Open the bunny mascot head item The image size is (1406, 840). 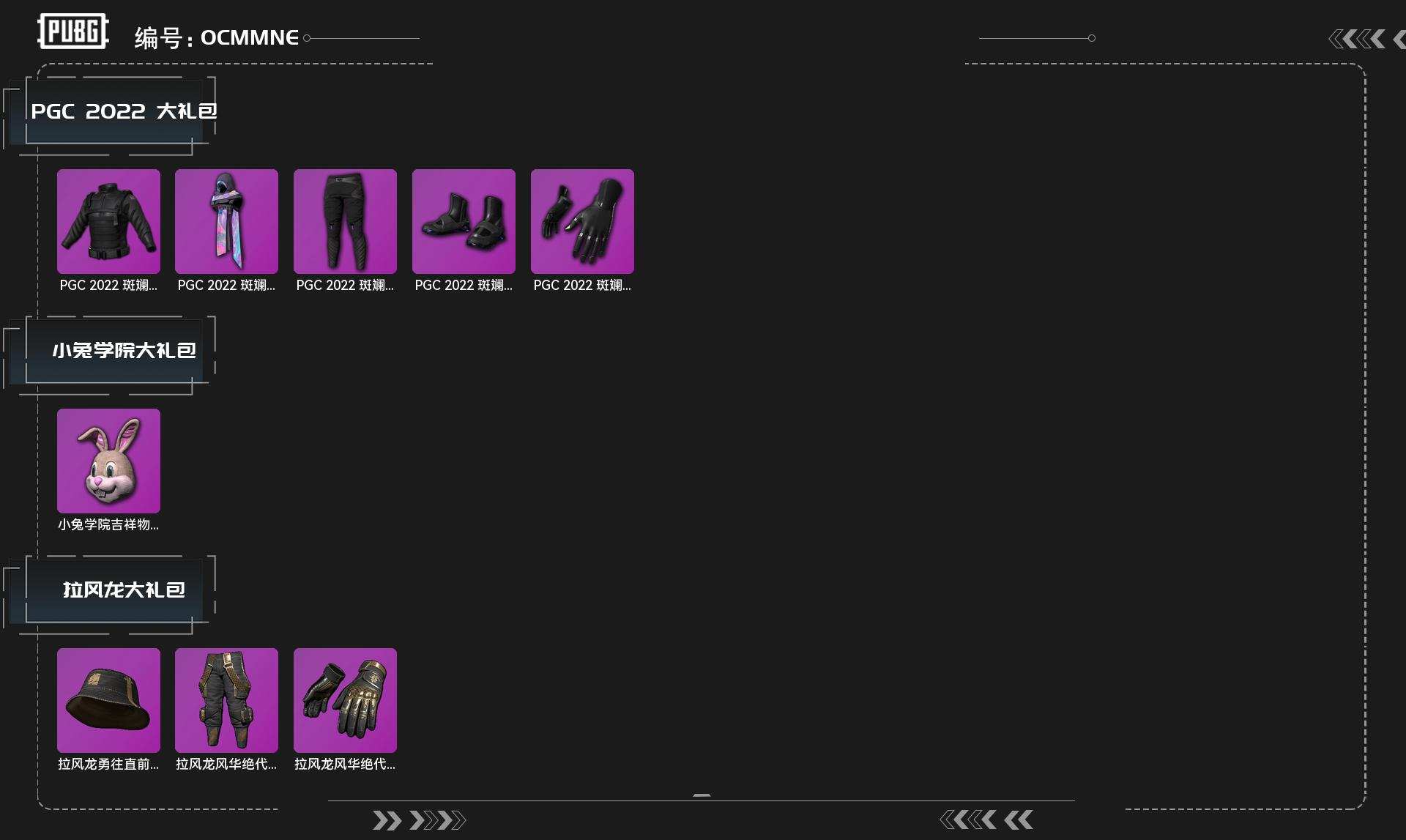point(108,461)
